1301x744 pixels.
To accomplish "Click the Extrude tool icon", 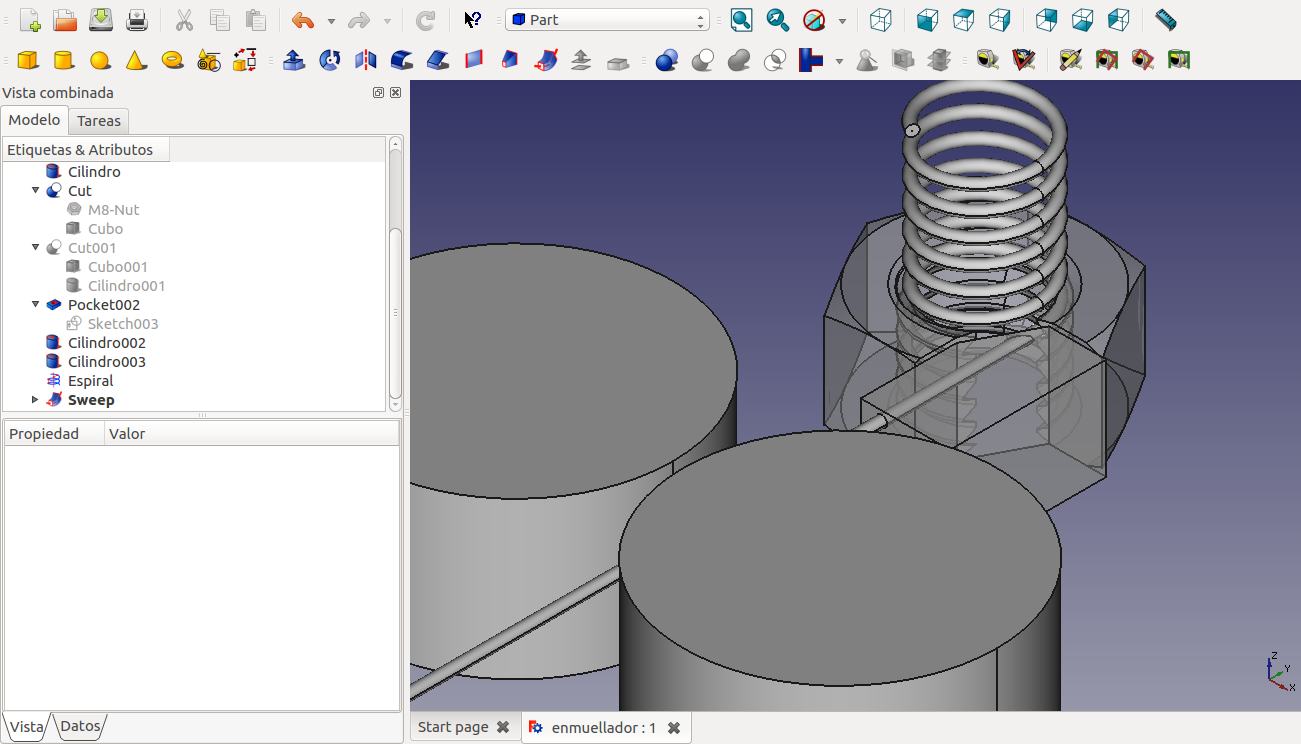I will [294, 61].
